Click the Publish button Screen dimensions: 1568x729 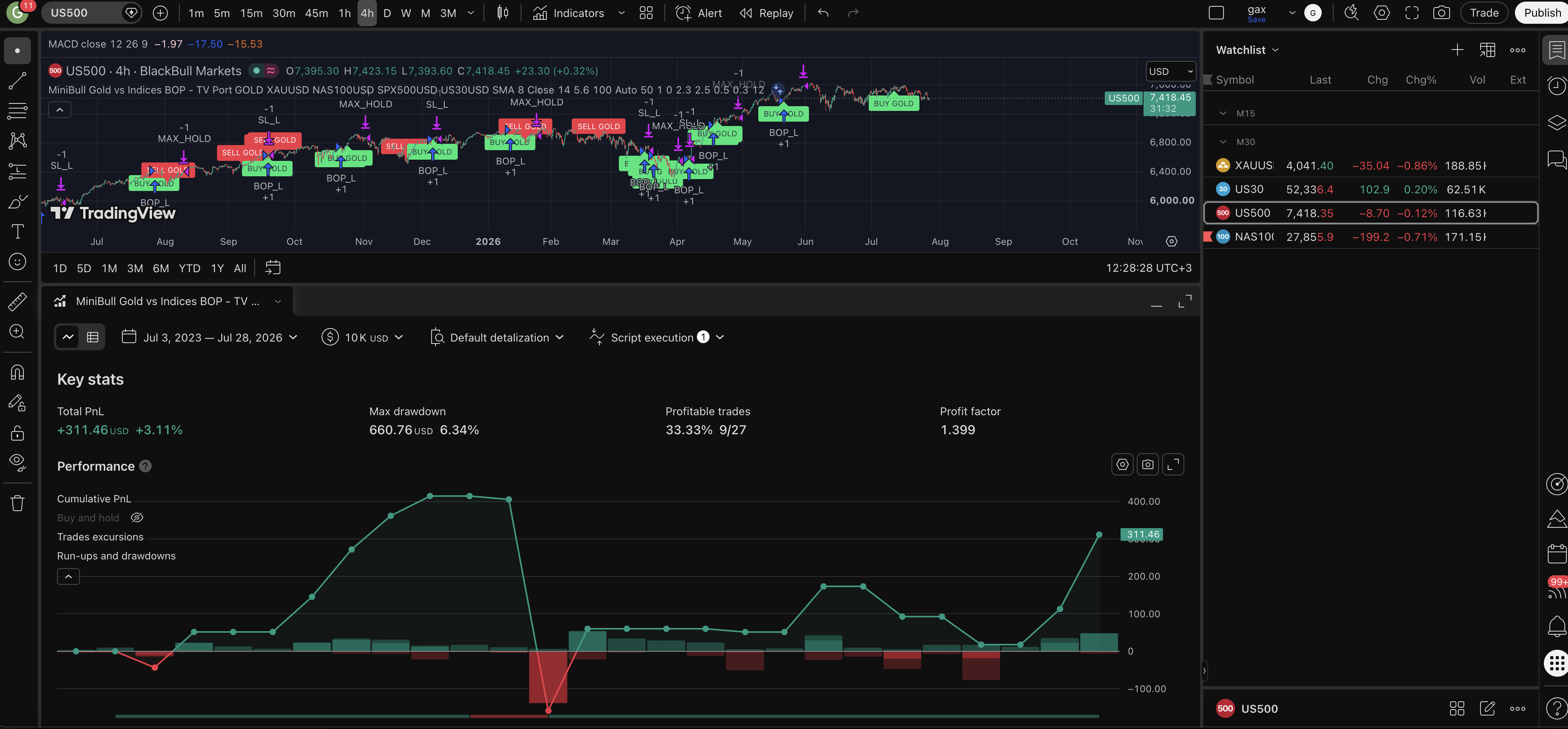(x=1542, y=13)
